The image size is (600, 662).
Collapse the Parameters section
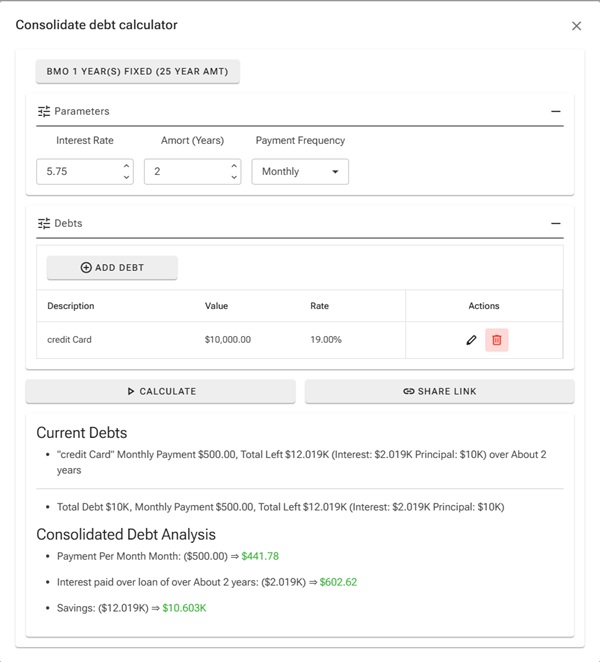[556, 111]
